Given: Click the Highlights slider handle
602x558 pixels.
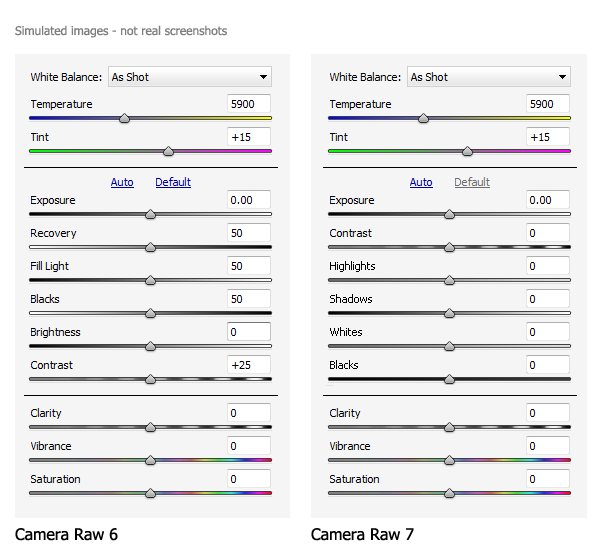Looking at the screenshot, I should pyautogui.click(x=449, y=280).
